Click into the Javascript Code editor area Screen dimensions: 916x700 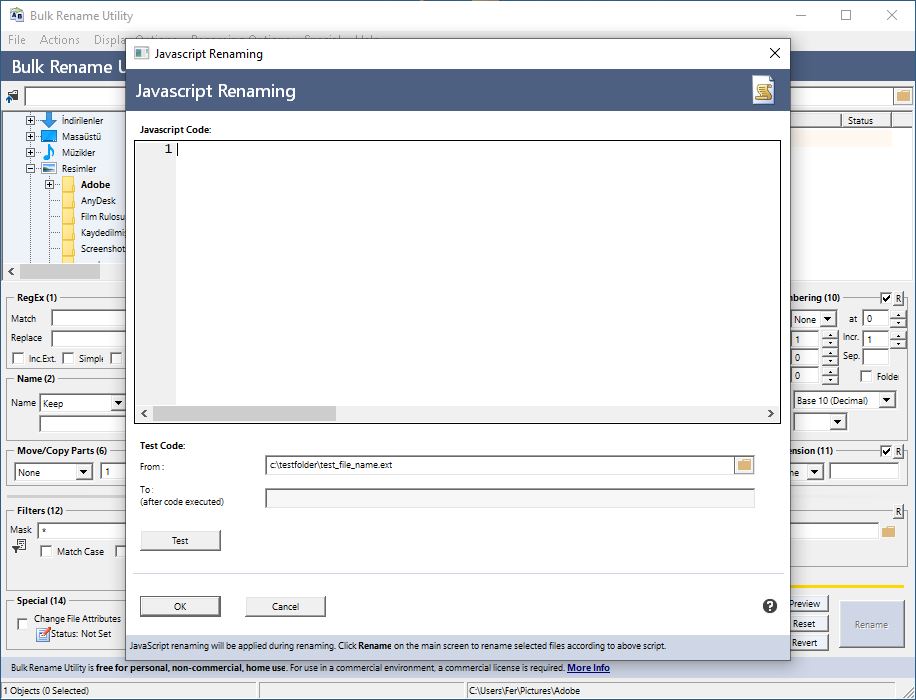[477, 273]
